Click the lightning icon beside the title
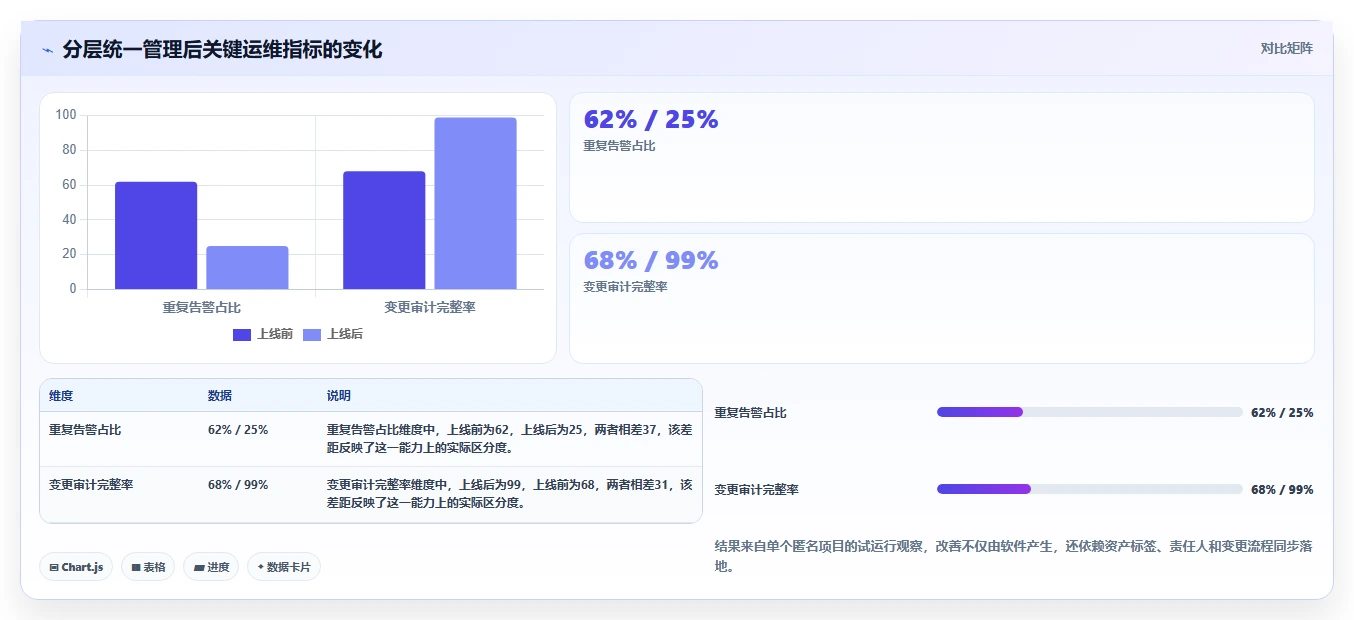 tap(47, 50)
